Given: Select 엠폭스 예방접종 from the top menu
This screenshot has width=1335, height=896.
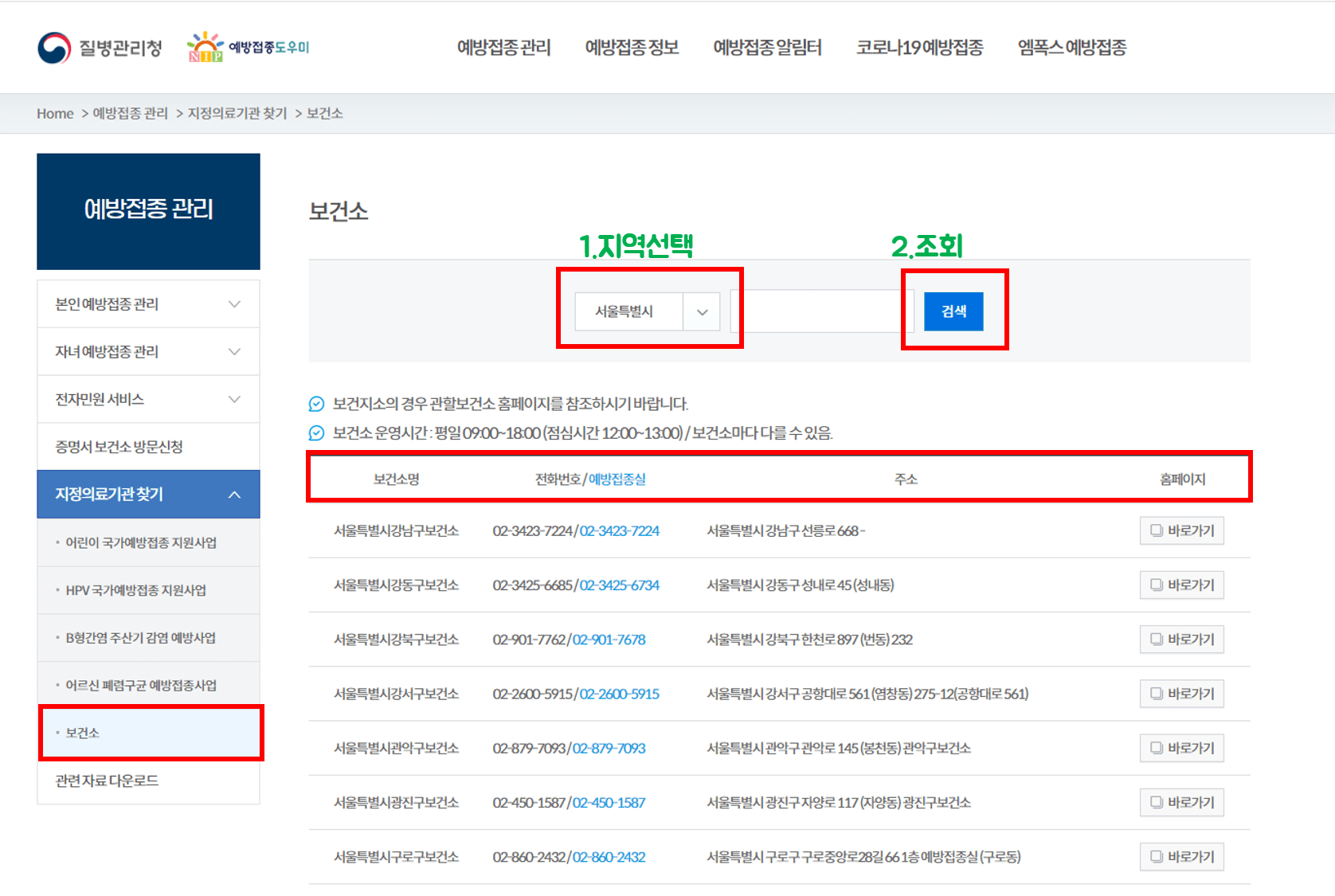Looking at the screenshot, I should click(x=1071, y=47).
